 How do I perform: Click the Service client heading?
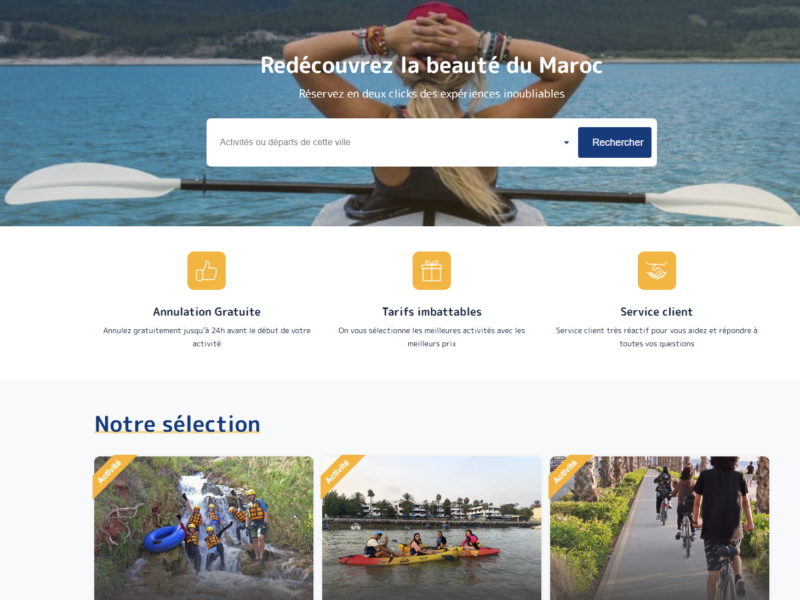pos(657,312)
